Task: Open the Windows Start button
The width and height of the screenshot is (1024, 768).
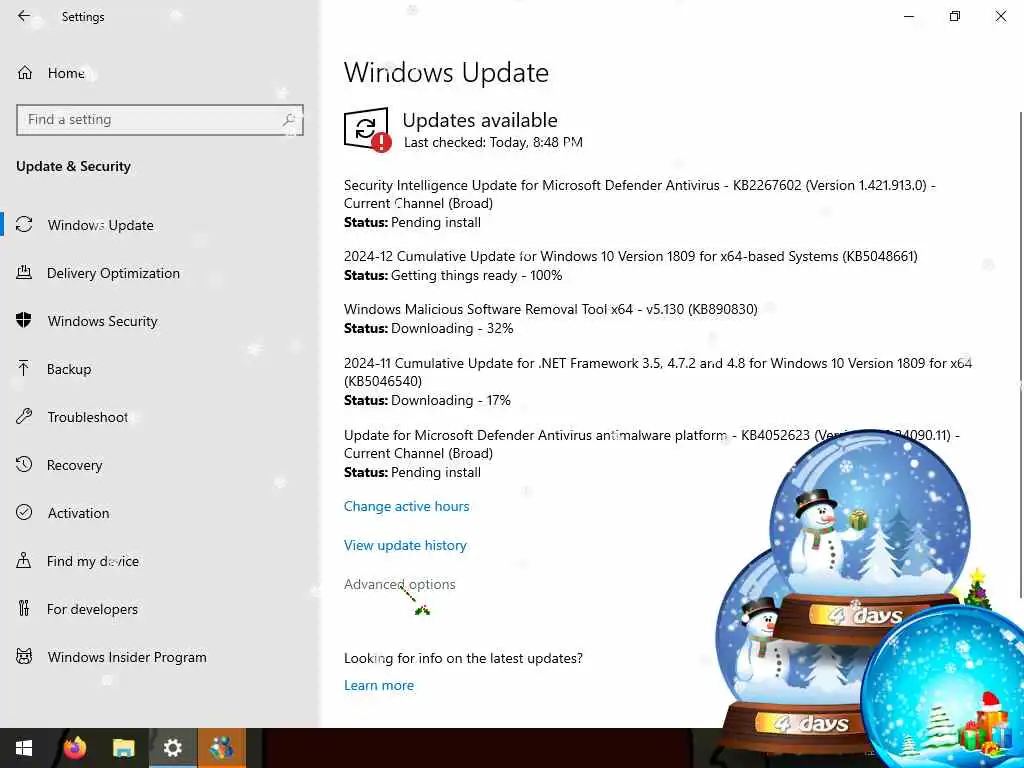Action: pos(24,748)
